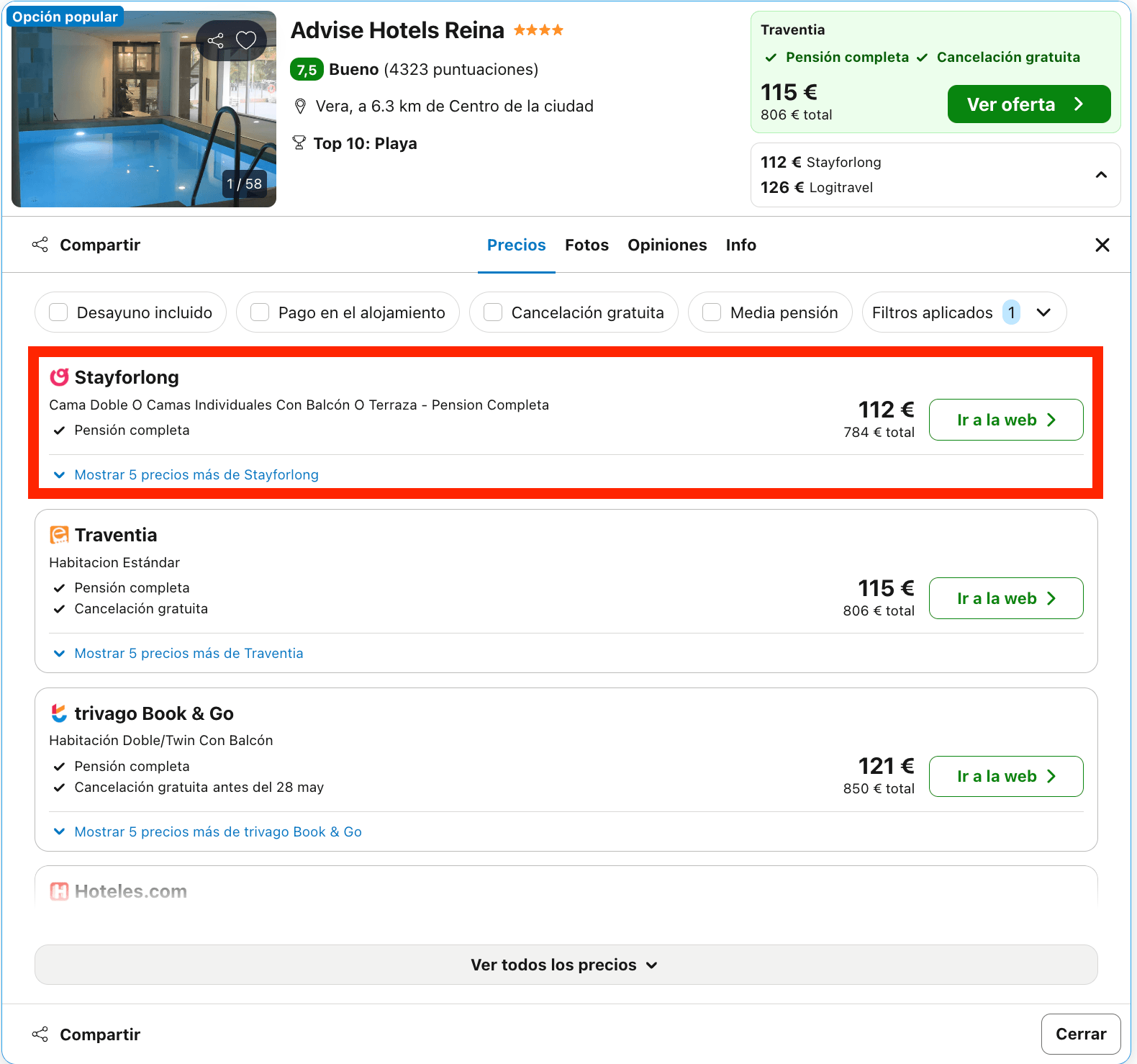The width and height of the screenshot is (1137, 1064).
Task: Click the Stayforlong logo icon
Action: coord(59,377)
